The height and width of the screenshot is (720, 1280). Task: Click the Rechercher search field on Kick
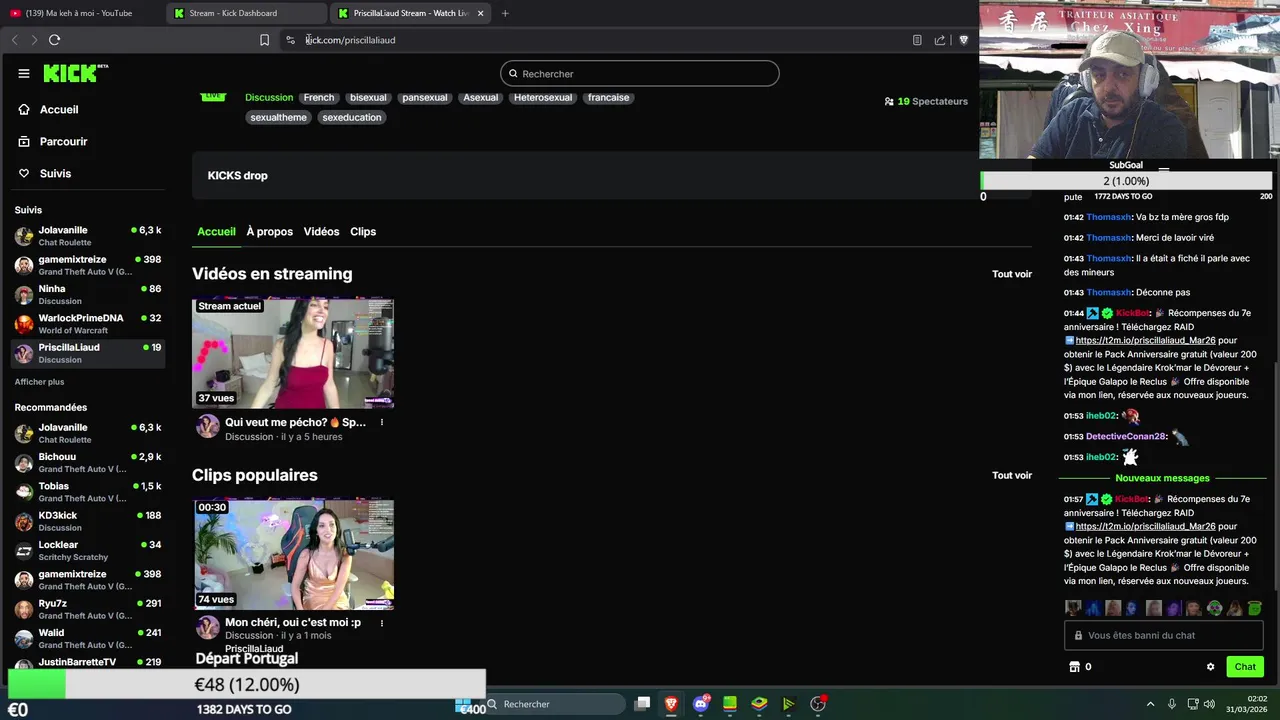click(x=640, y=73)
